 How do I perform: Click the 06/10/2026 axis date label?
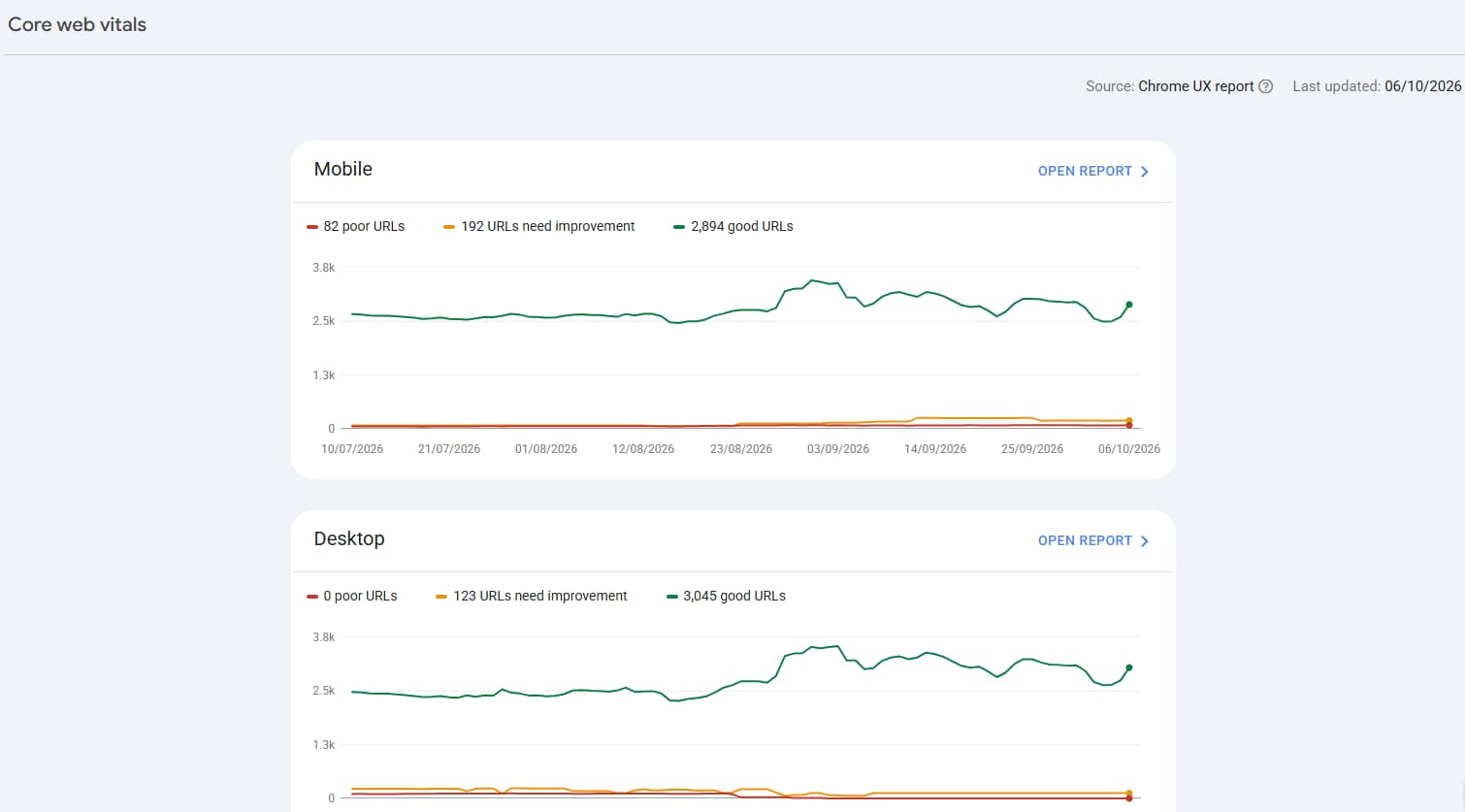coord(1129,449)
